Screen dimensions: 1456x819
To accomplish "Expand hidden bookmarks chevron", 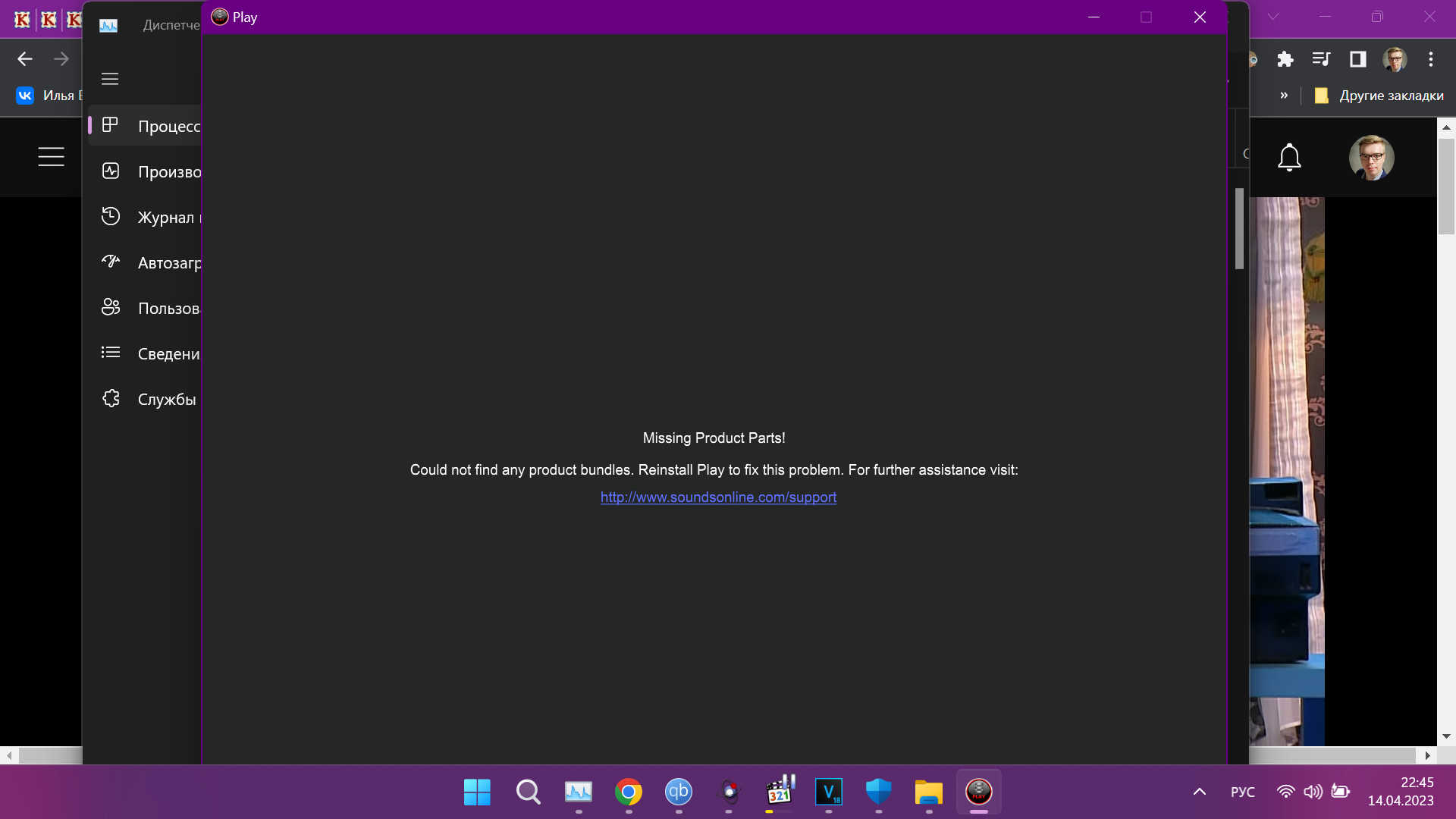I will (1284, 96).
